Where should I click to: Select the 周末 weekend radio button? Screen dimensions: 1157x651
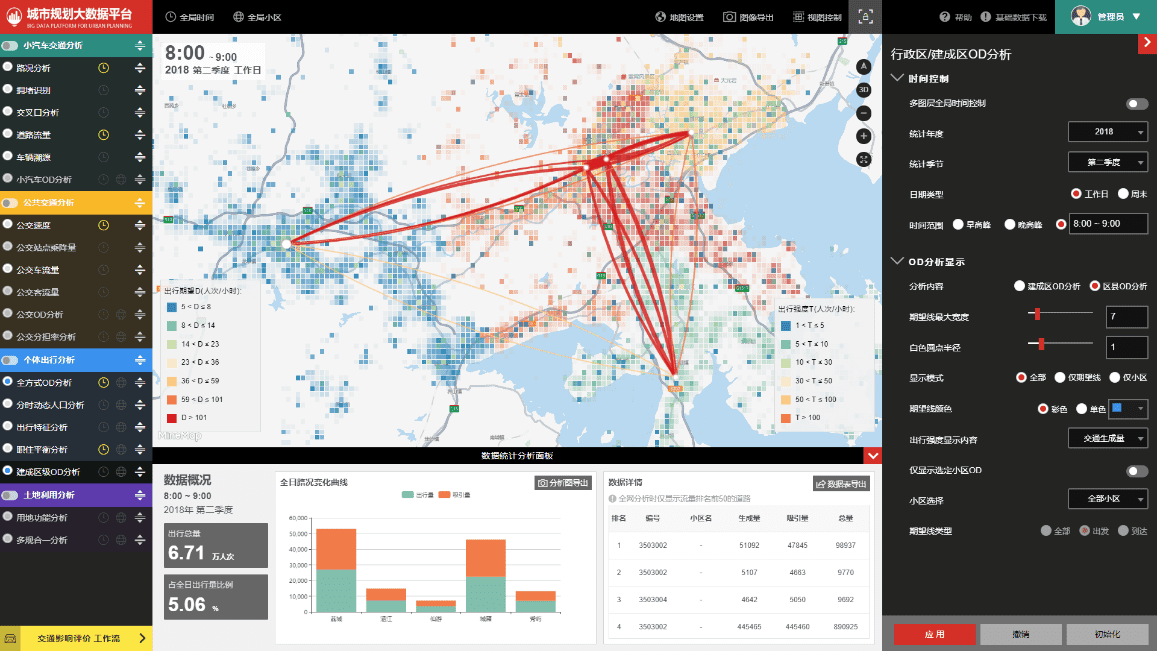[1124, 194]
